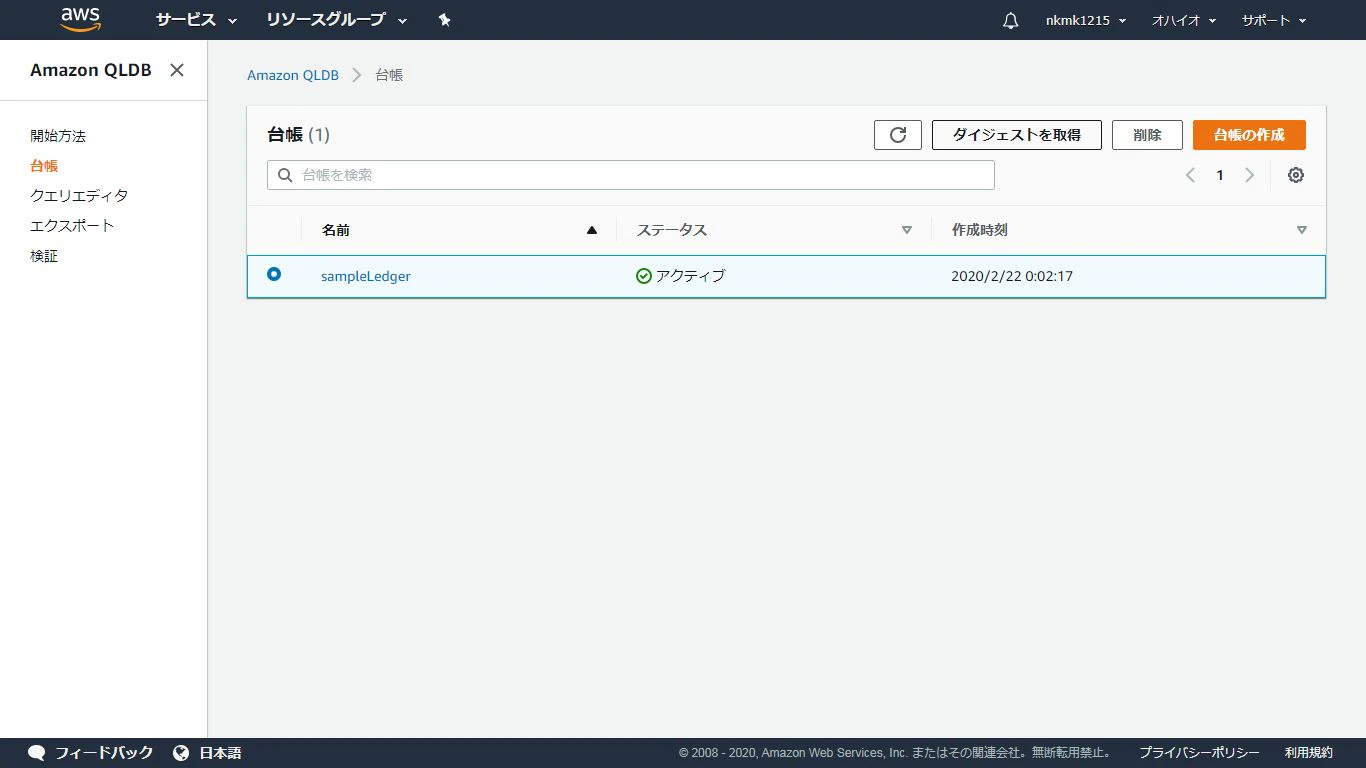This screenshot has width=1366, height=768.
Task: Click the 2020/2/22 0:02:17 creation time
Action: (1012, 276)
